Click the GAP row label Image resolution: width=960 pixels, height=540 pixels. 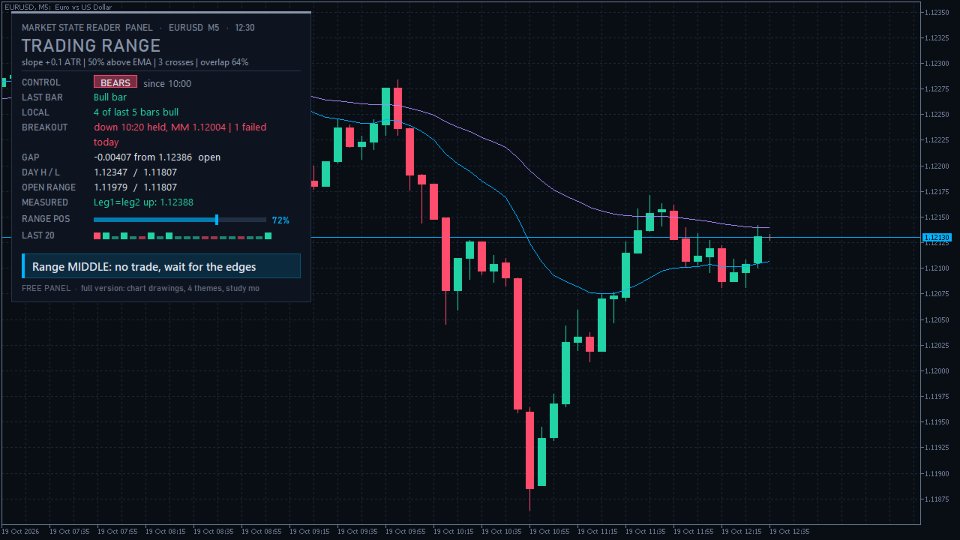tap(31, 157)
